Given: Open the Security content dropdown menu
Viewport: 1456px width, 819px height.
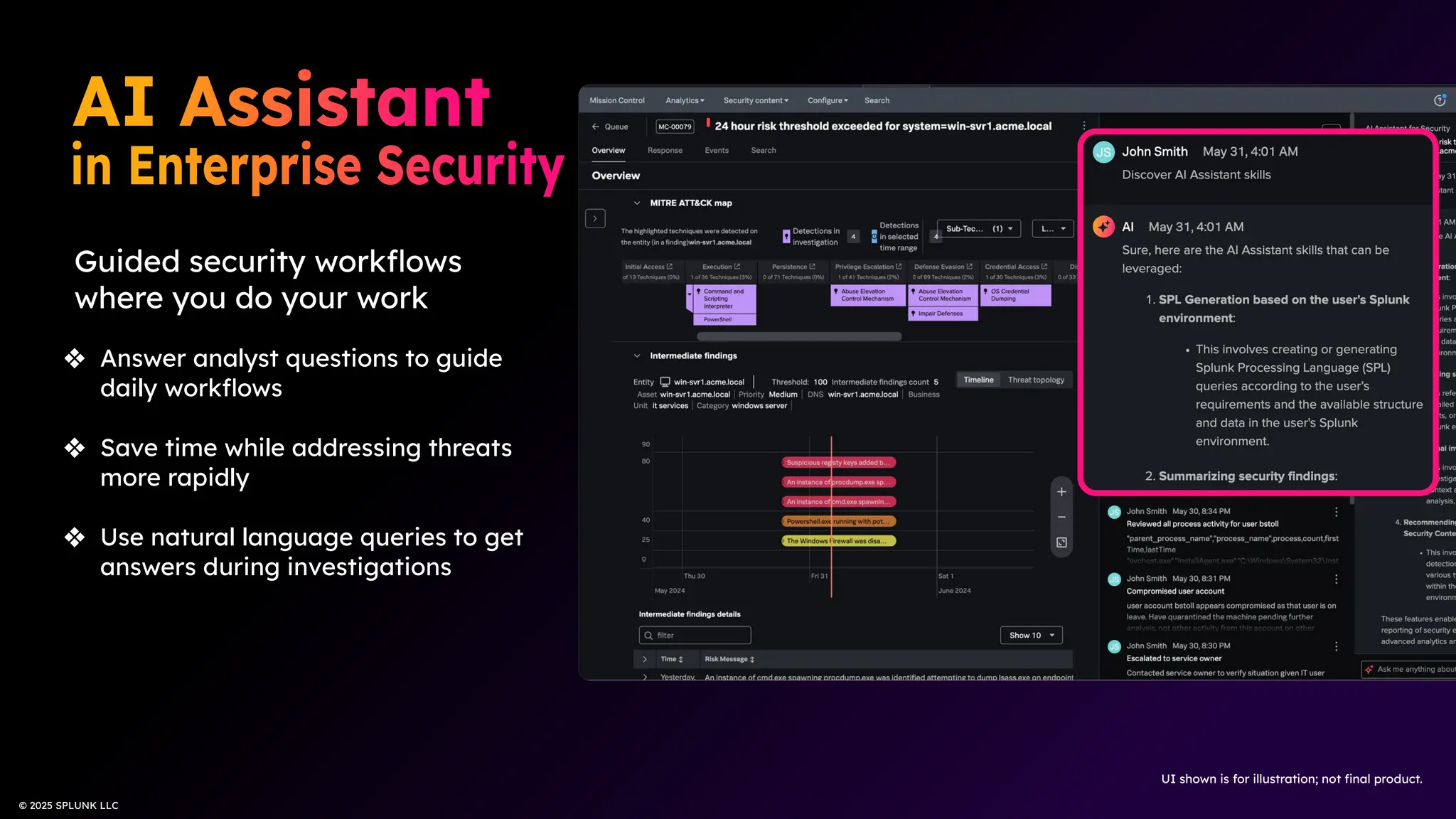Looking at the screenshot, I should [756, 100].
